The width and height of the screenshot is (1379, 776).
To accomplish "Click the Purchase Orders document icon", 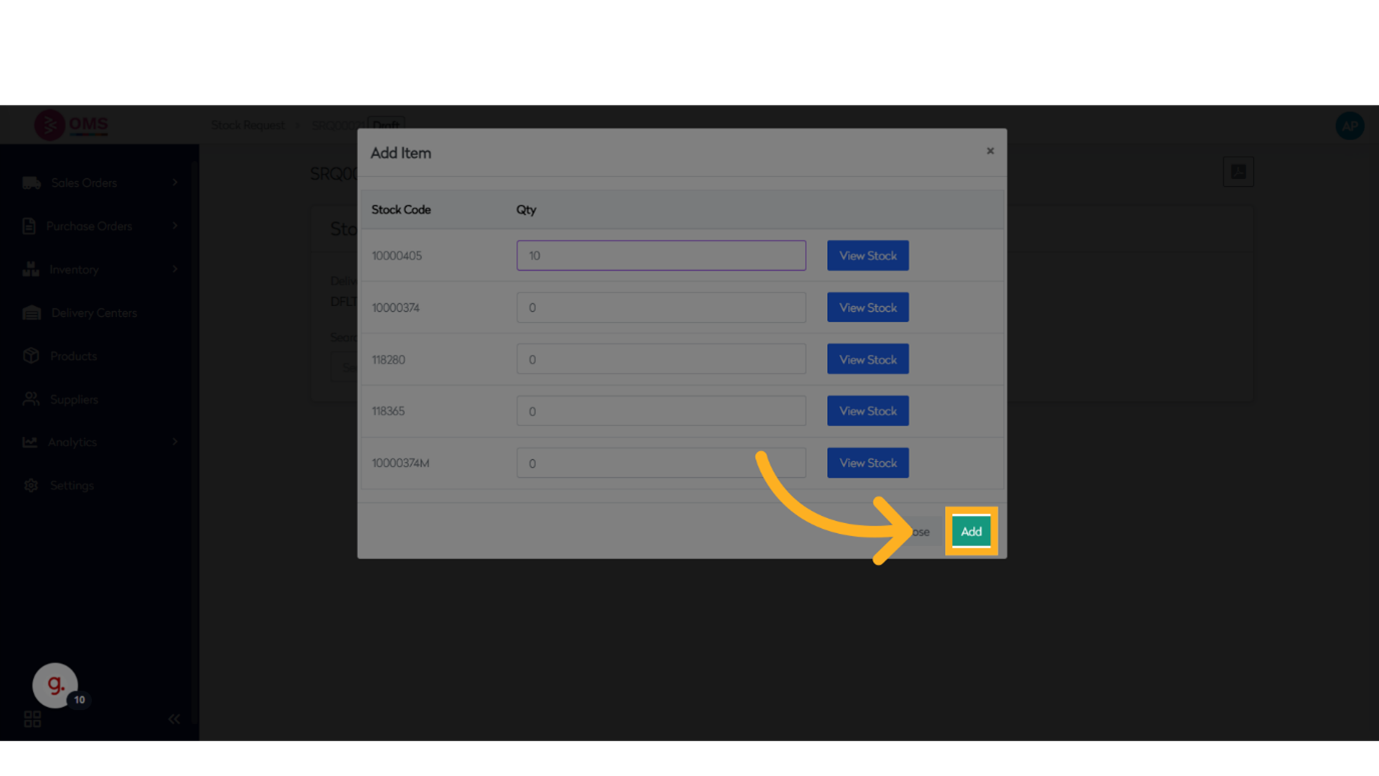I will click(x=29, y=226).
